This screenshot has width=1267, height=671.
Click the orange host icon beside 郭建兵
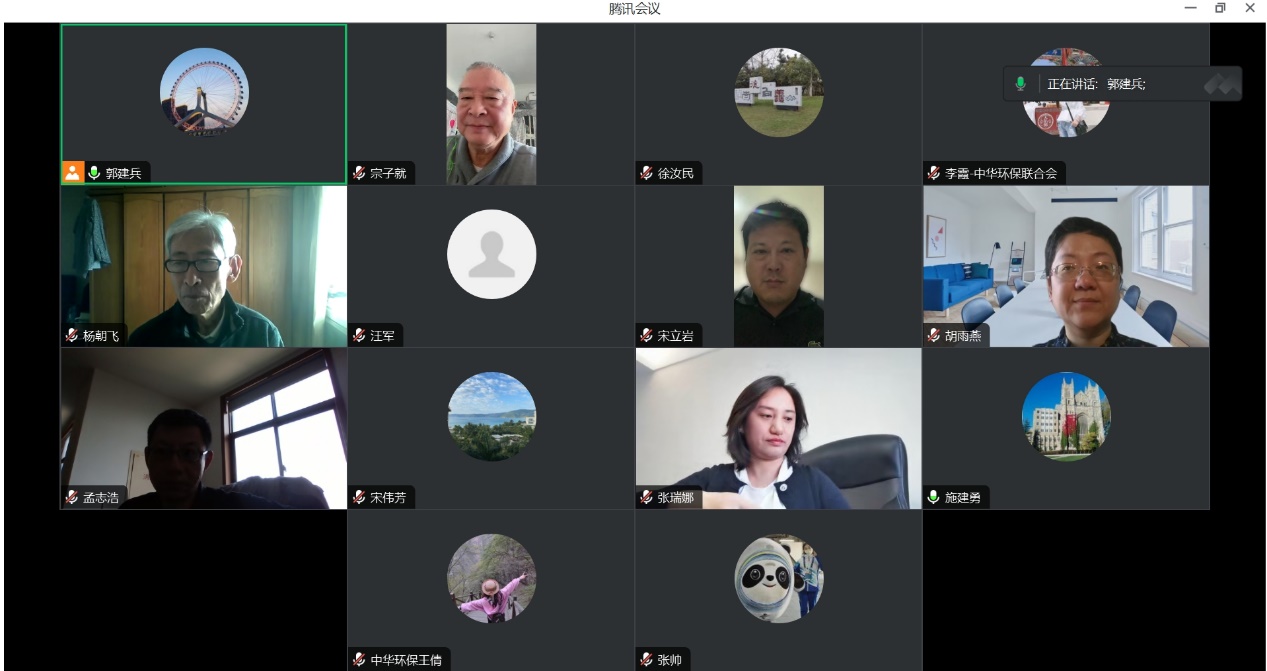[x=73, y=173]
